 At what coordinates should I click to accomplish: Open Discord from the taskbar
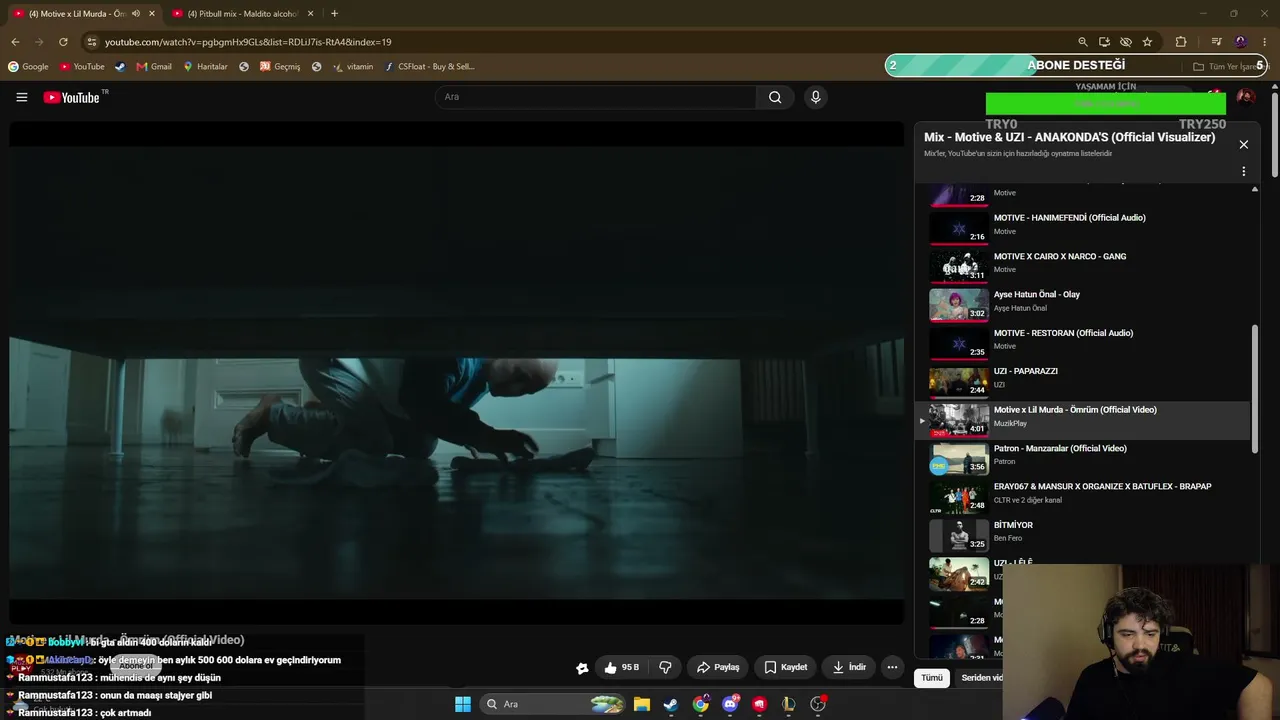(730, 704)
